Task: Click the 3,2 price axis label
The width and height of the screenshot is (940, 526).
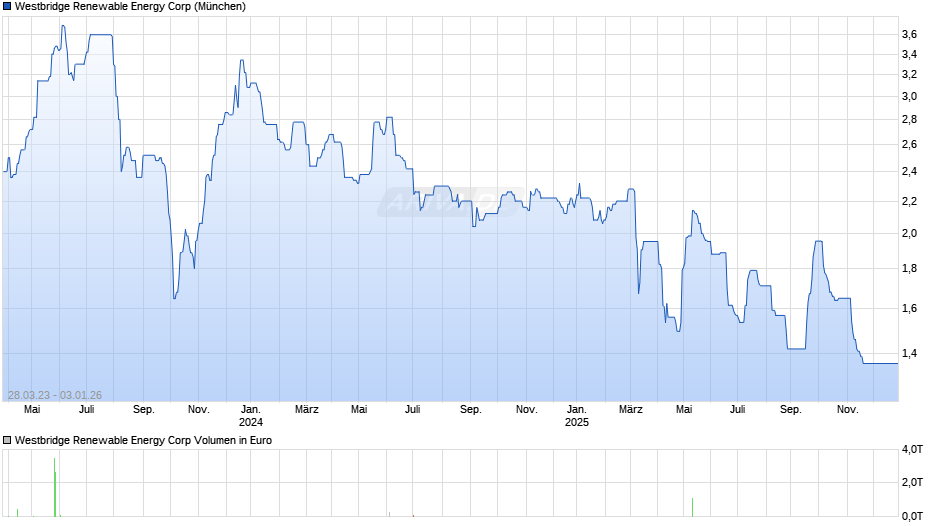Action: [909, 74]
